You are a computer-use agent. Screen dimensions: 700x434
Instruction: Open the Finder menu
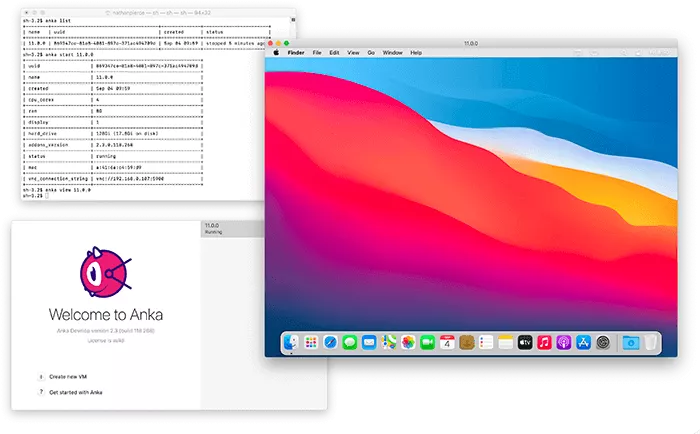coord(296,53)
